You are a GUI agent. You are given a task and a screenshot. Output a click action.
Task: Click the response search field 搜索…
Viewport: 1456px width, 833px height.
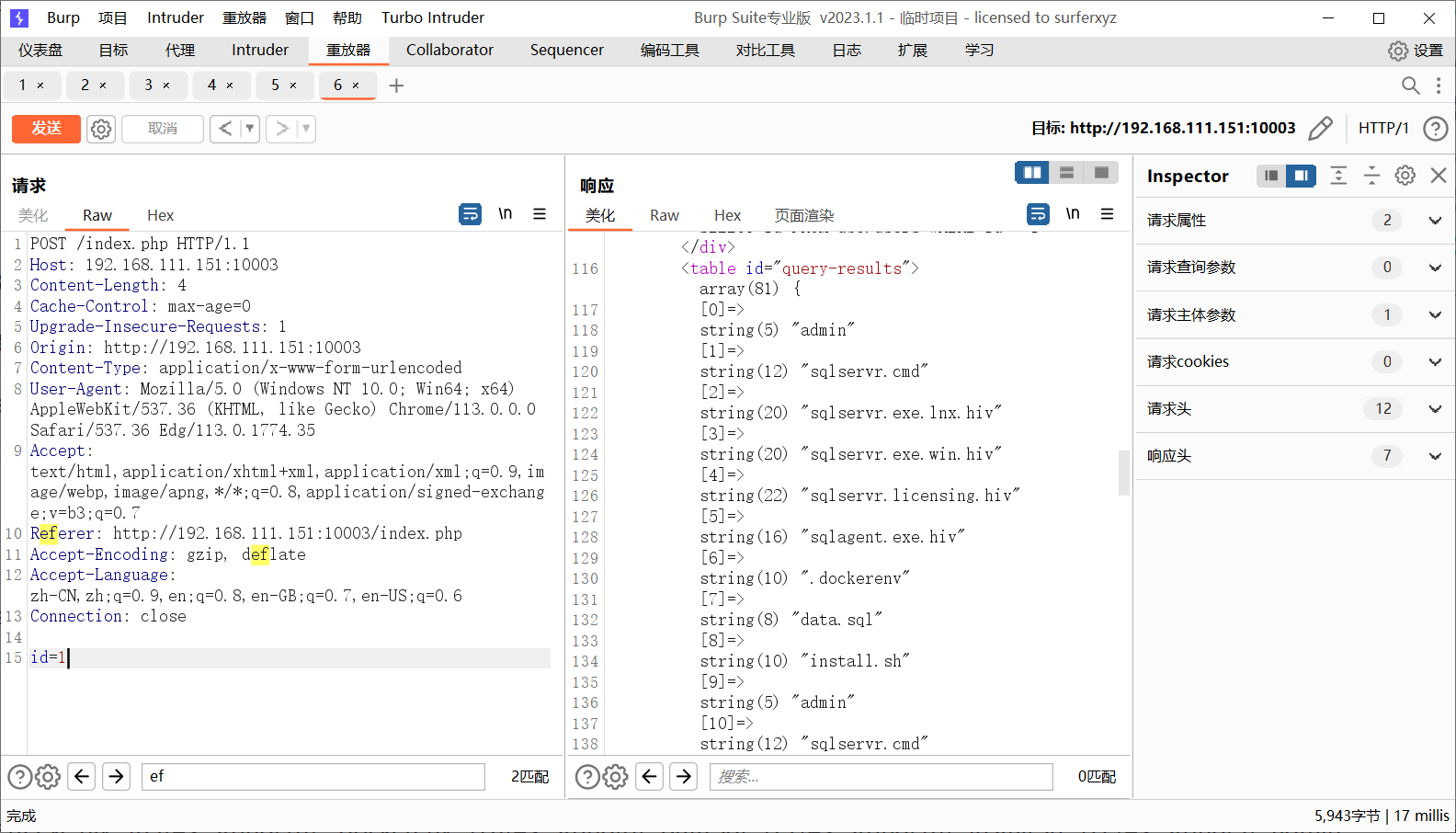click(x=881, y=777)
